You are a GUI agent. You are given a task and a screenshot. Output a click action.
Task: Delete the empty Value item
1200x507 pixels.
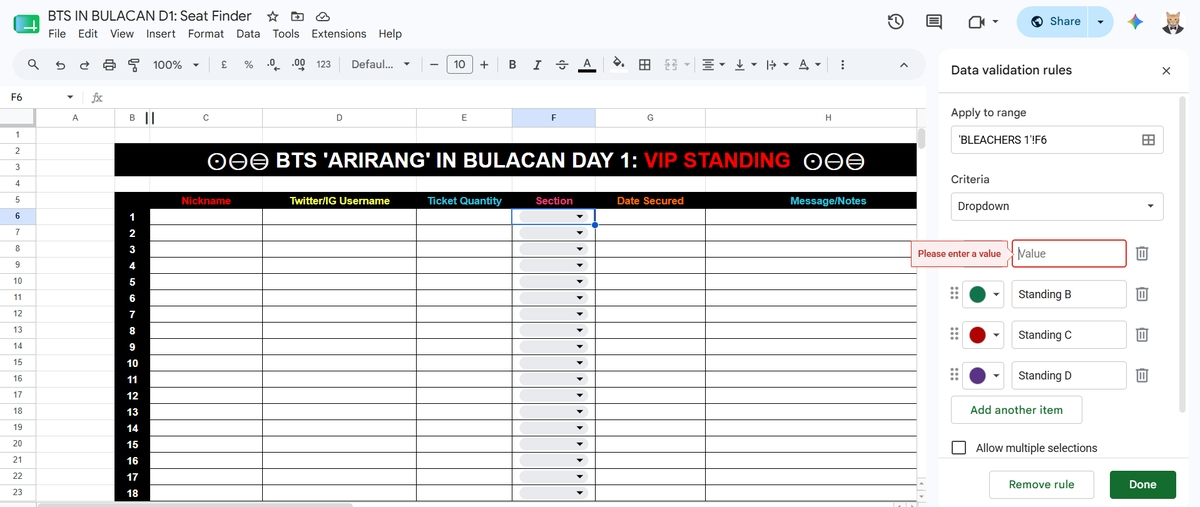pyautogui.click(x=1142, y=254)
